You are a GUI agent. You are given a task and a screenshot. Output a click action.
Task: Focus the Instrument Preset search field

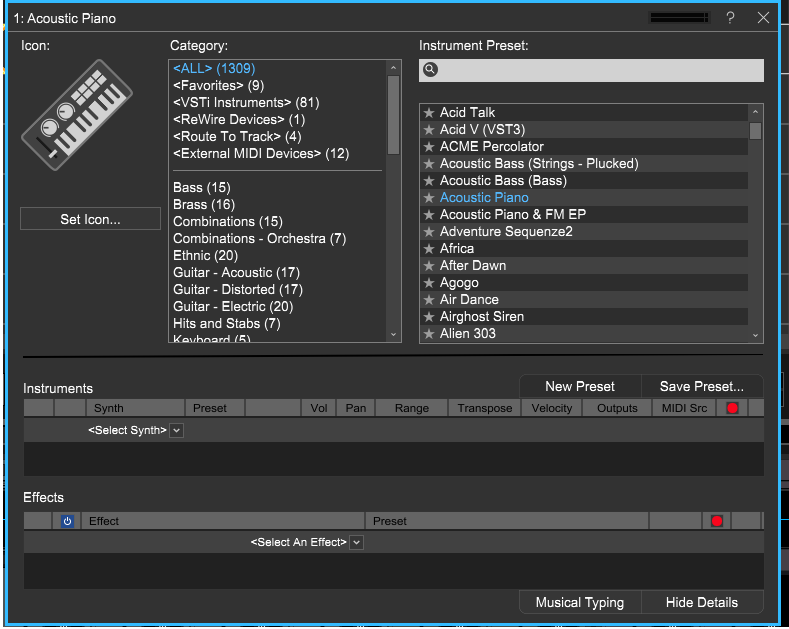tap(591, 70)
